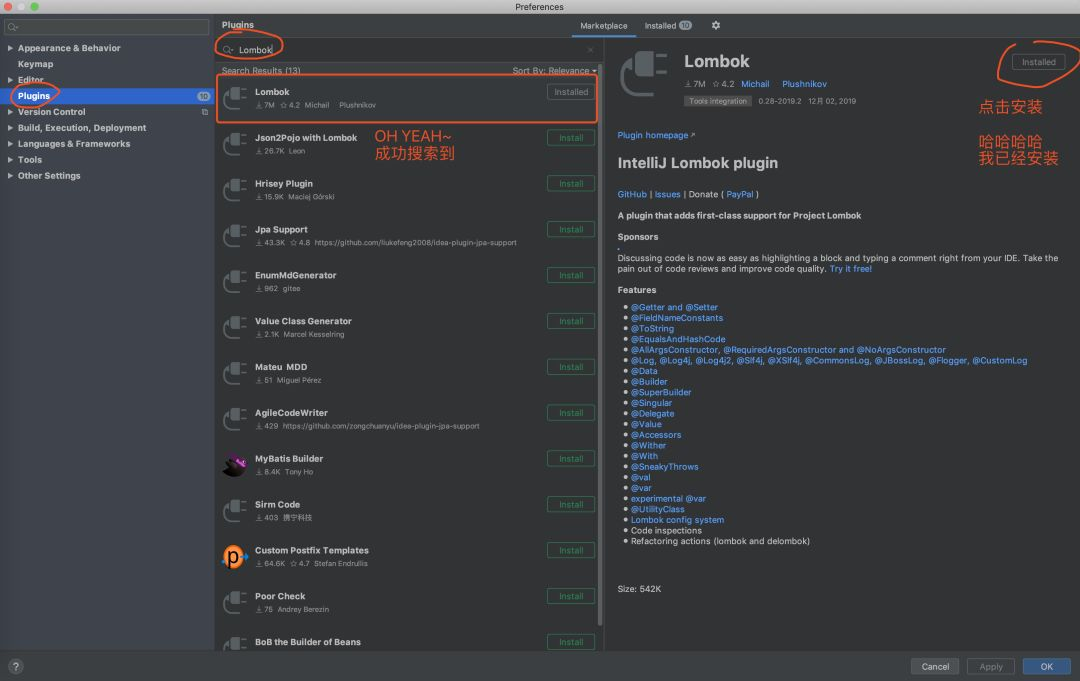Open the Issues link
Viewport: 1080px width, 681px height.
pyautogui.click(x=667, y=194)
